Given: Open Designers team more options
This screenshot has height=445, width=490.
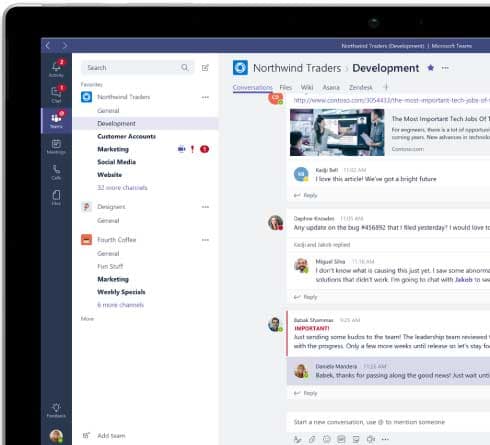Looking at the screenshot, I should click(x=205, y=207).
